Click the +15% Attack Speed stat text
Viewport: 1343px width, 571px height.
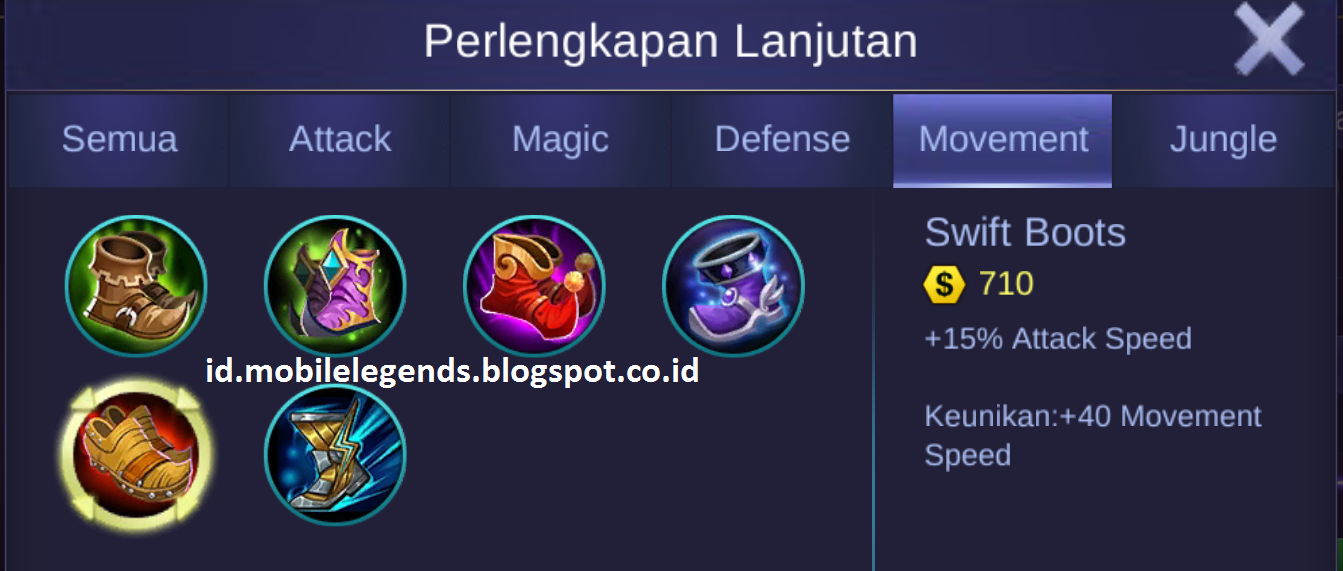pyautogui.click(x=1058, y=339)
